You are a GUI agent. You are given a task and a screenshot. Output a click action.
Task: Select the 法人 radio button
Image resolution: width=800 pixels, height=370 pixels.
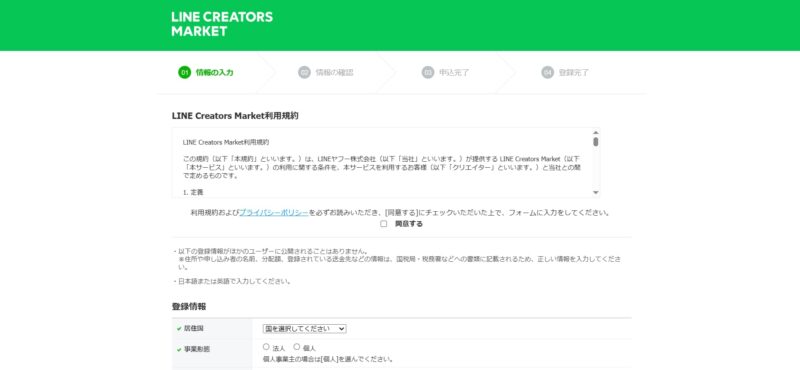pyautogui.click(x=266, y=347)
